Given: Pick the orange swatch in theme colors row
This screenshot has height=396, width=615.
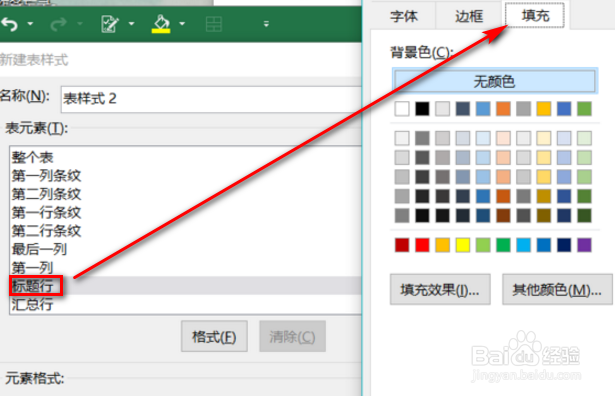Looking at the screenshot, I should (x=503, y=109).
